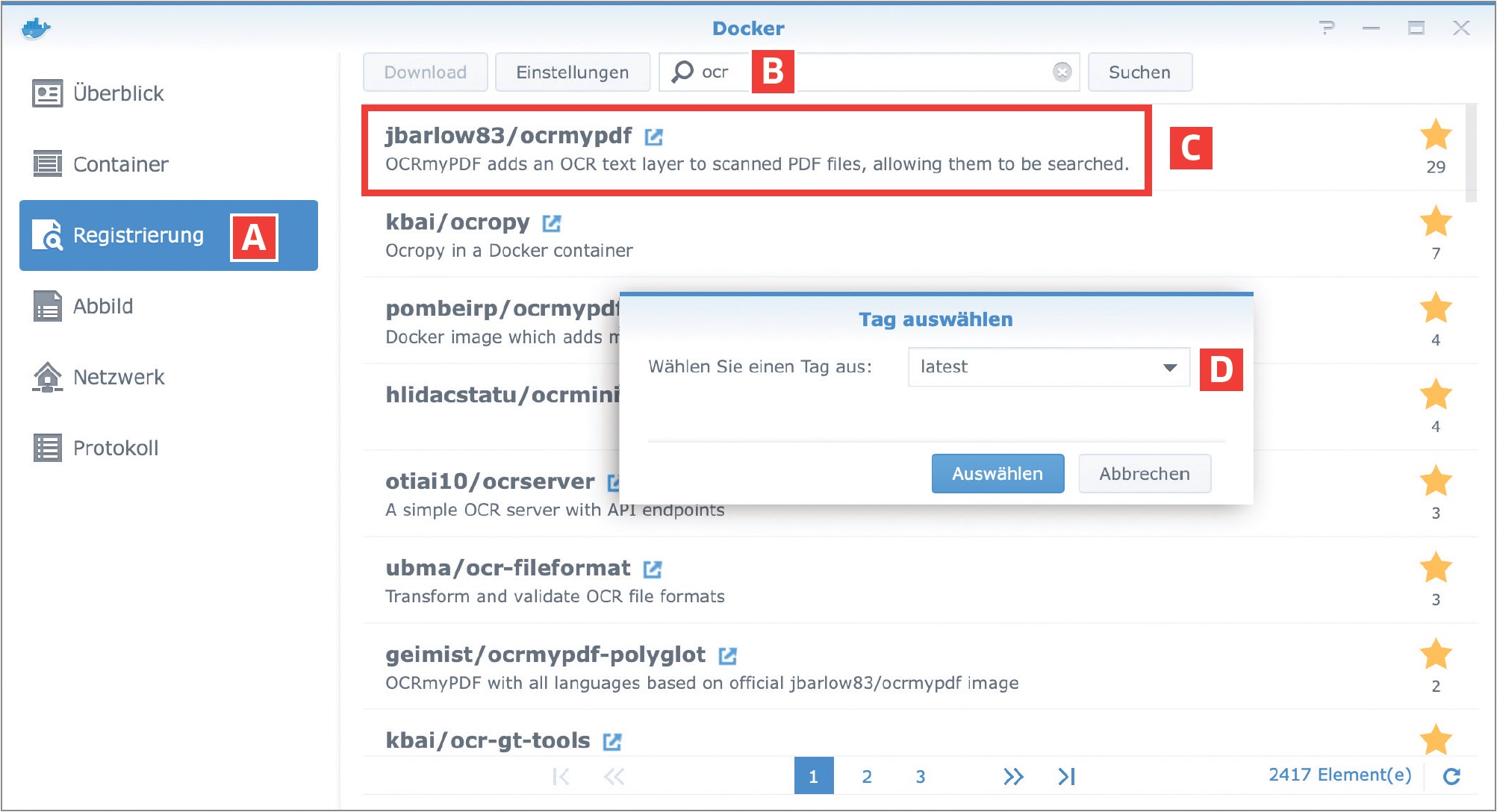
Task: Refresh the registry results list
Action: [1451, 776]
